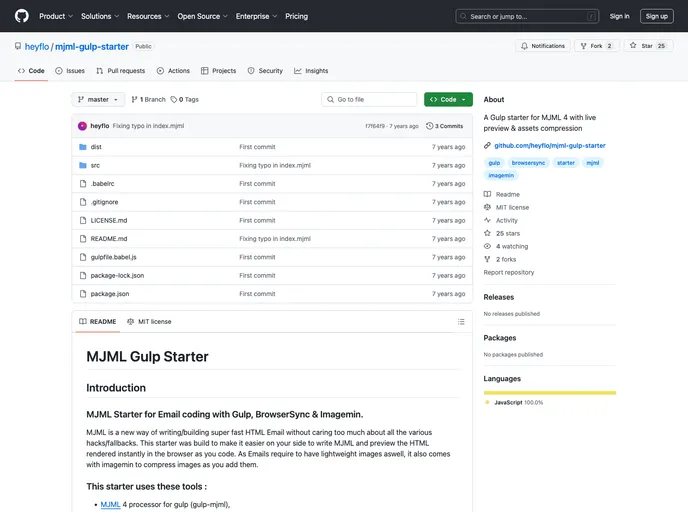Open the f7f64f9 commit hash
Screen dimensions: 688x512
click(375, 126)
